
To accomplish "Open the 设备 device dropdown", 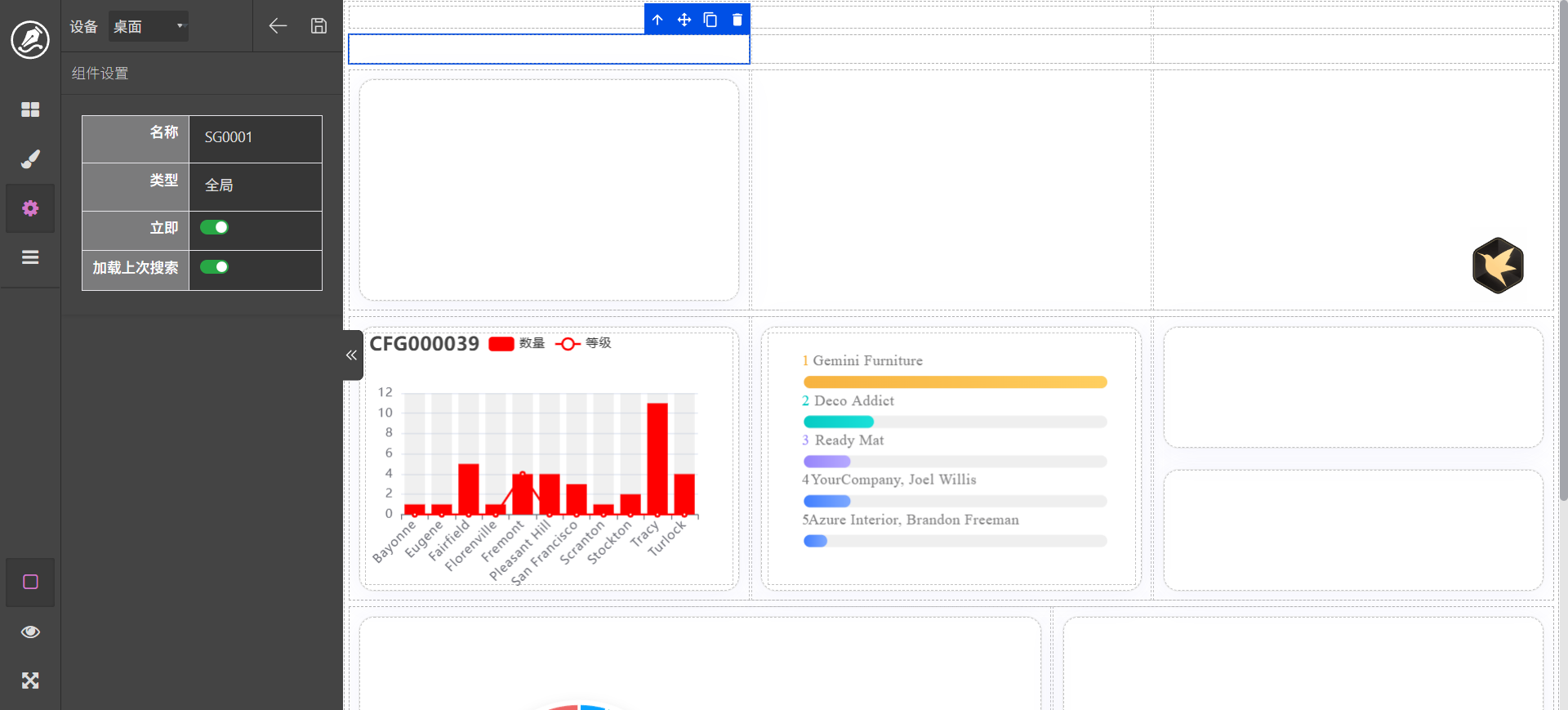I will (x=149, y=26).
